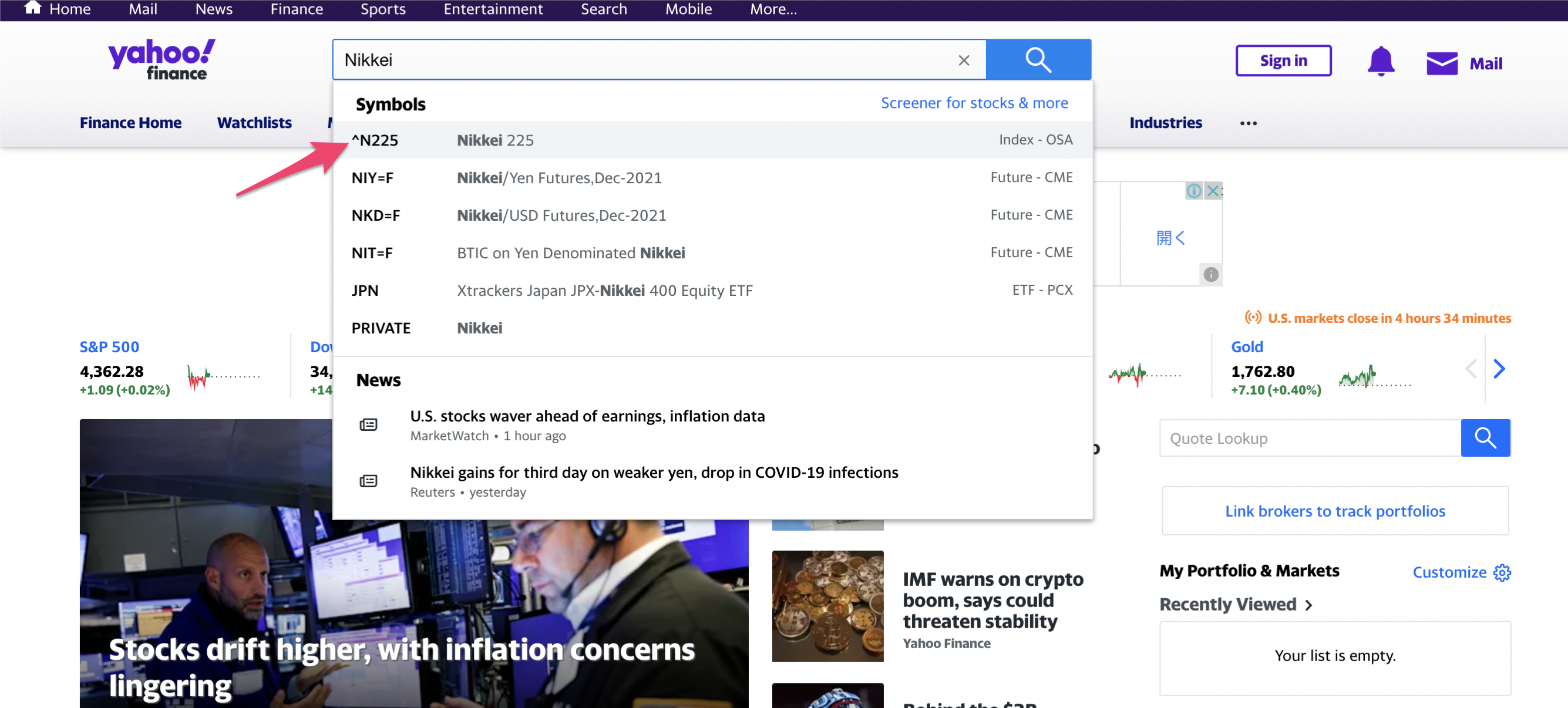Clear the Nikkei search text with X
This screenshot has height=708, width=1568.
point(964,60)
